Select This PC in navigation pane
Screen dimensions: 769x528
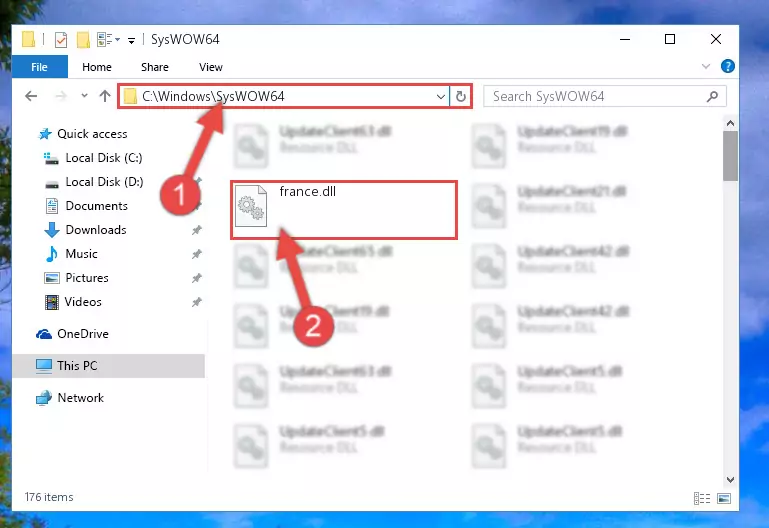108,366
